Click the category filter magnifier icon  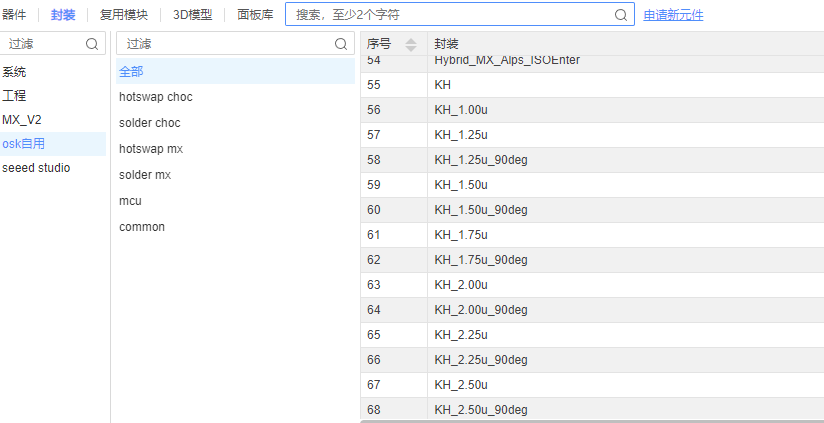tap(341, 44)
